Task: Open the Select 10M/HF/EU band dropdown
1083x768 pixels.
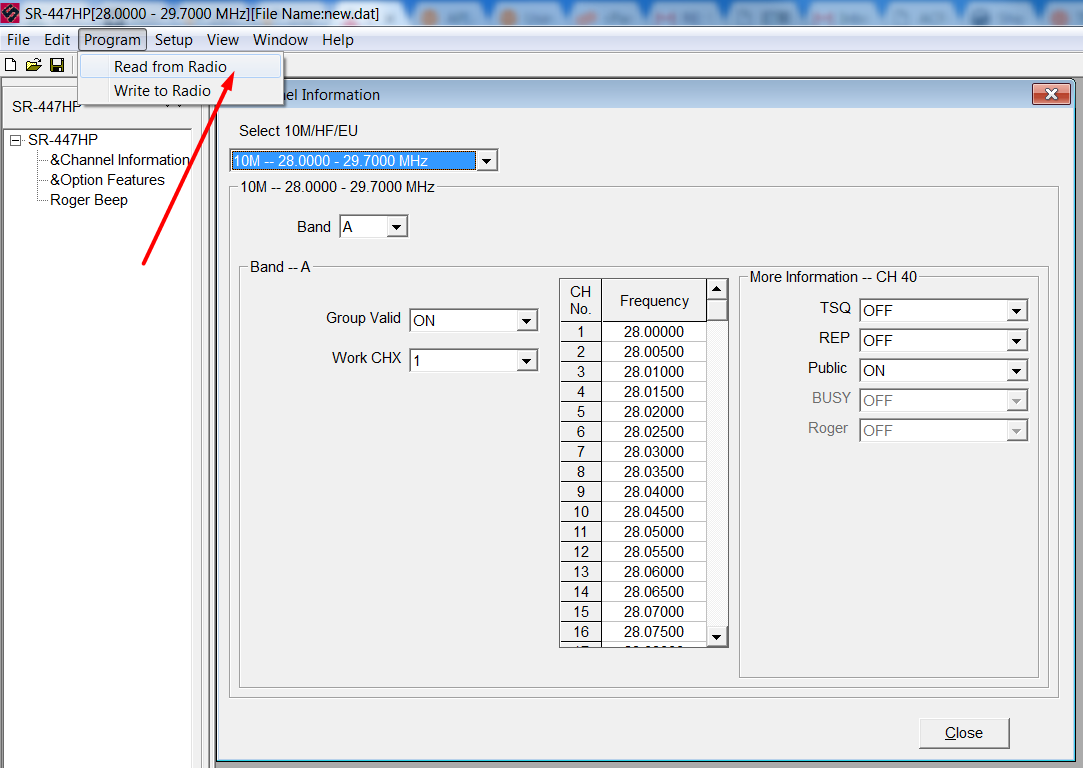Action: [486, 161]
